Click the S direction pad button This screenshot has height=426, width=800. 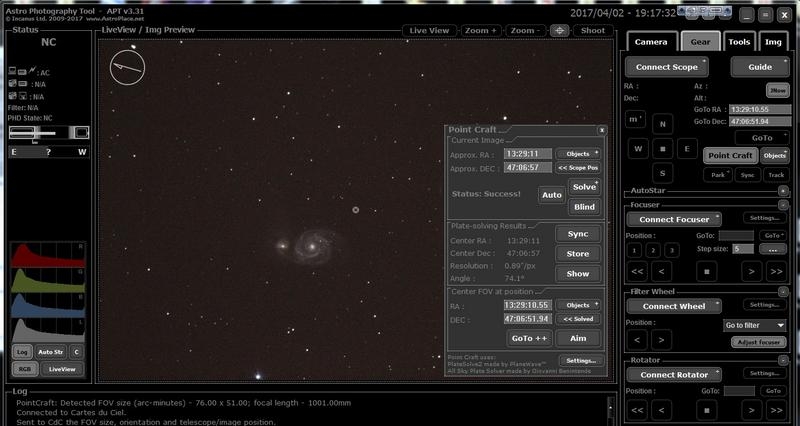coord(661,172)
